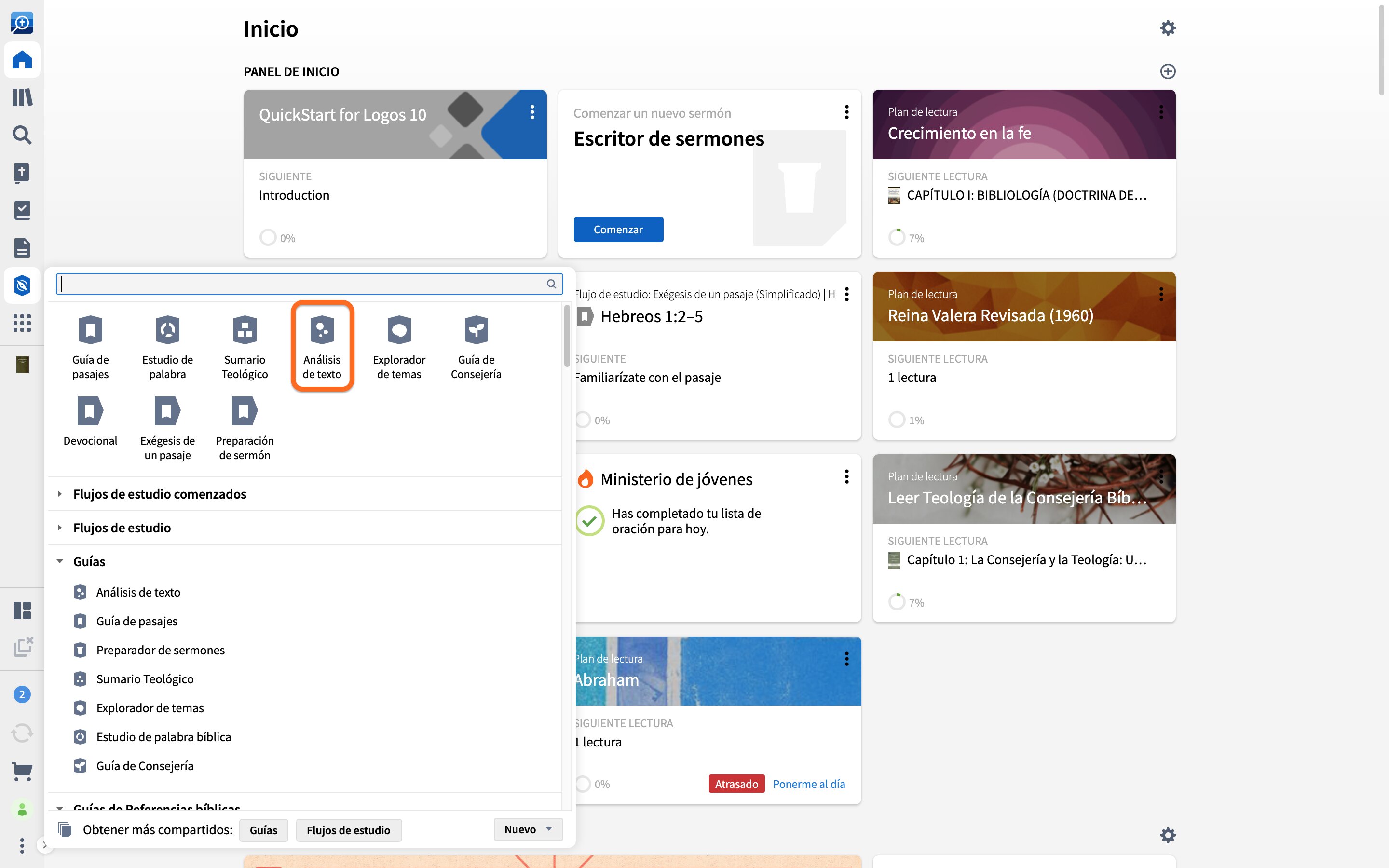Expand Flujos de estudio comenzados section
The image size is (1389, 868).
(x=305, y=494)
